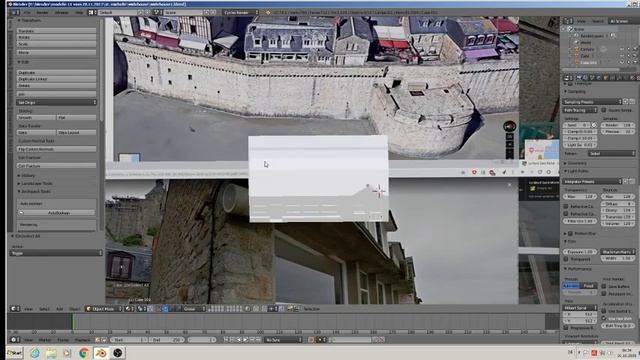Enable the Motion Blur checkbox
The image size is (640, 360).
[x=570, y=233]
